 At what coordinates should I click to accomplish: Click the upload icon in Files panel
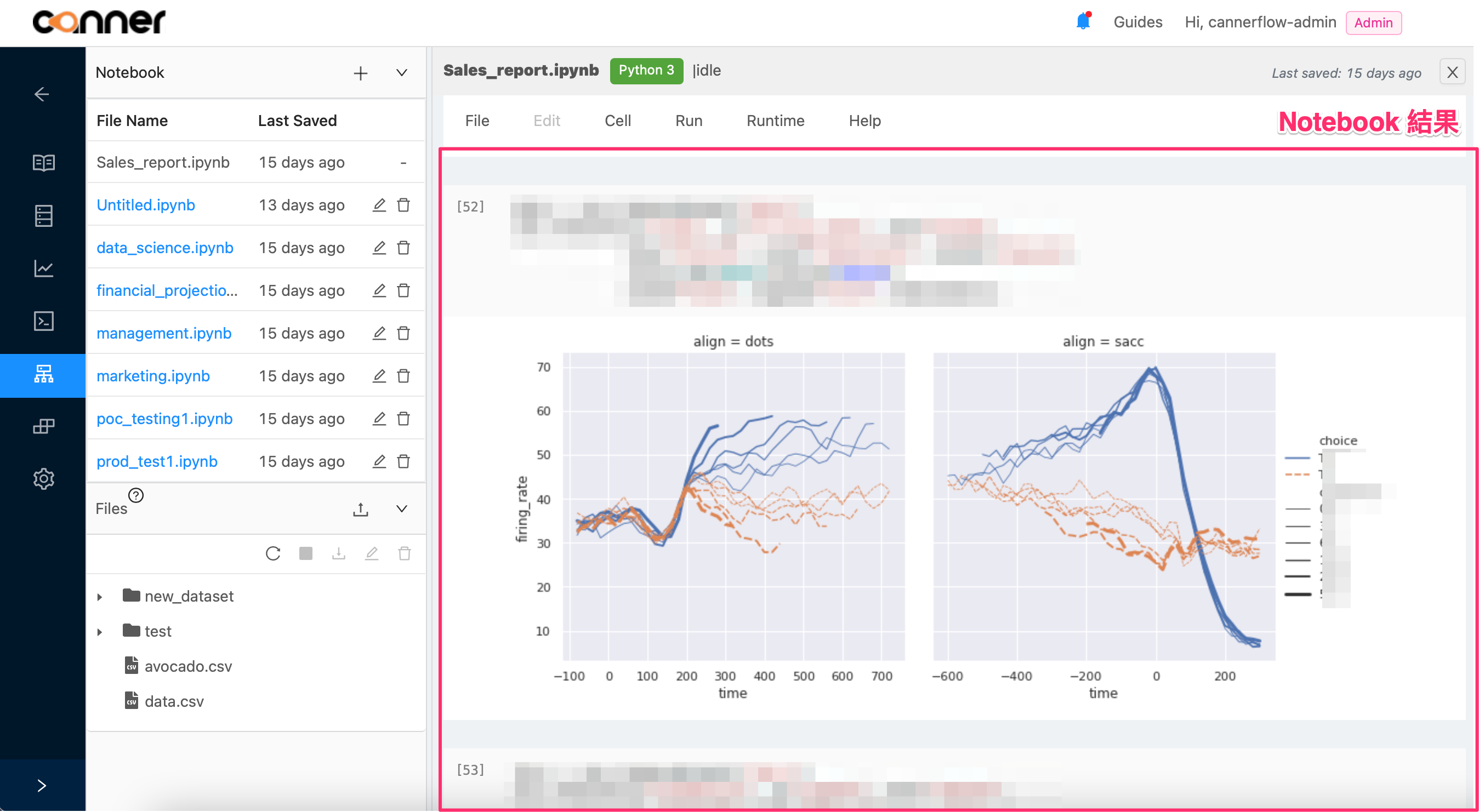tap(360, 509)
